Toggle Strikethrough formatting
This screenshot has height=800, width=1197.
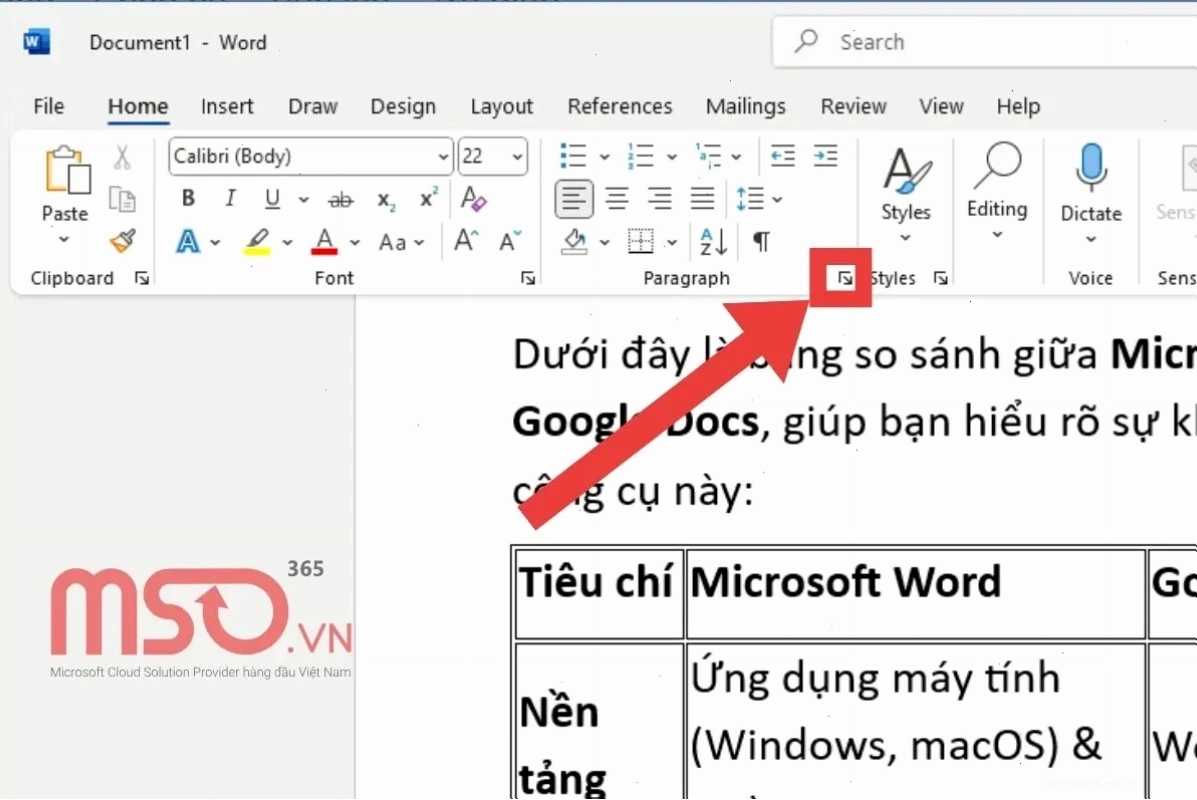340,200
